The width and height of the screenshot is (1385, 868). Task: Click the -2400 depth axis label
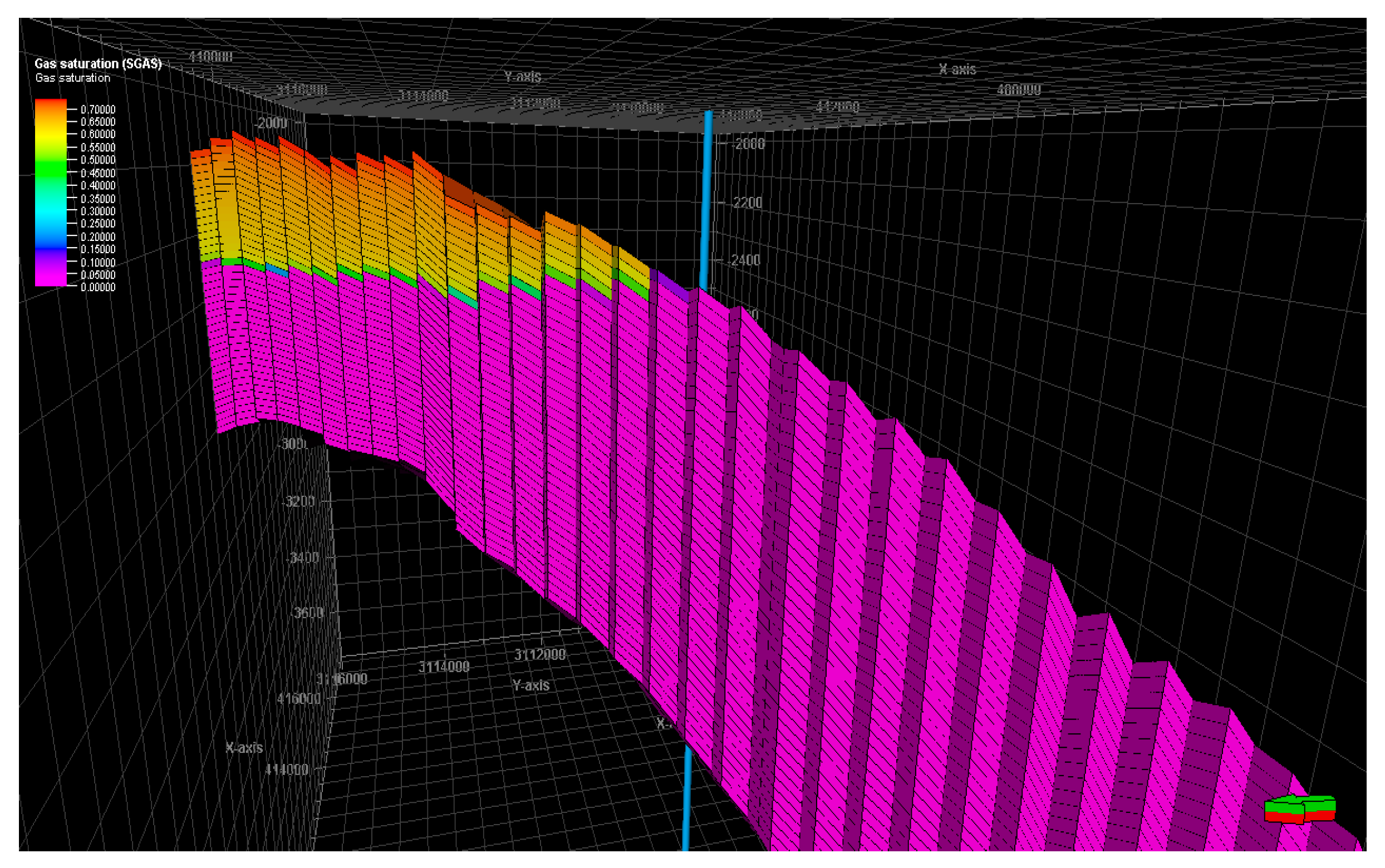coord(745,260)
